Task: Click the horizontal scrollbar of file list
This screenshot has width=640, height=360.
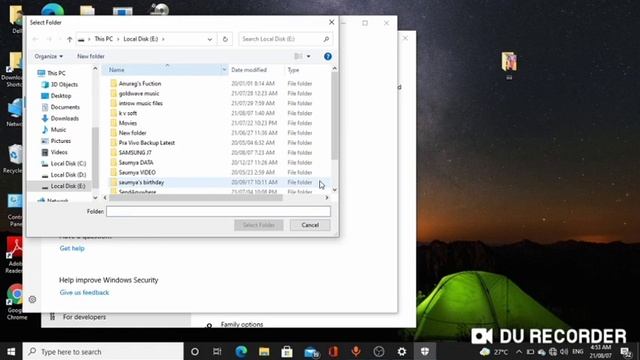Action: [x=196, y=198]
